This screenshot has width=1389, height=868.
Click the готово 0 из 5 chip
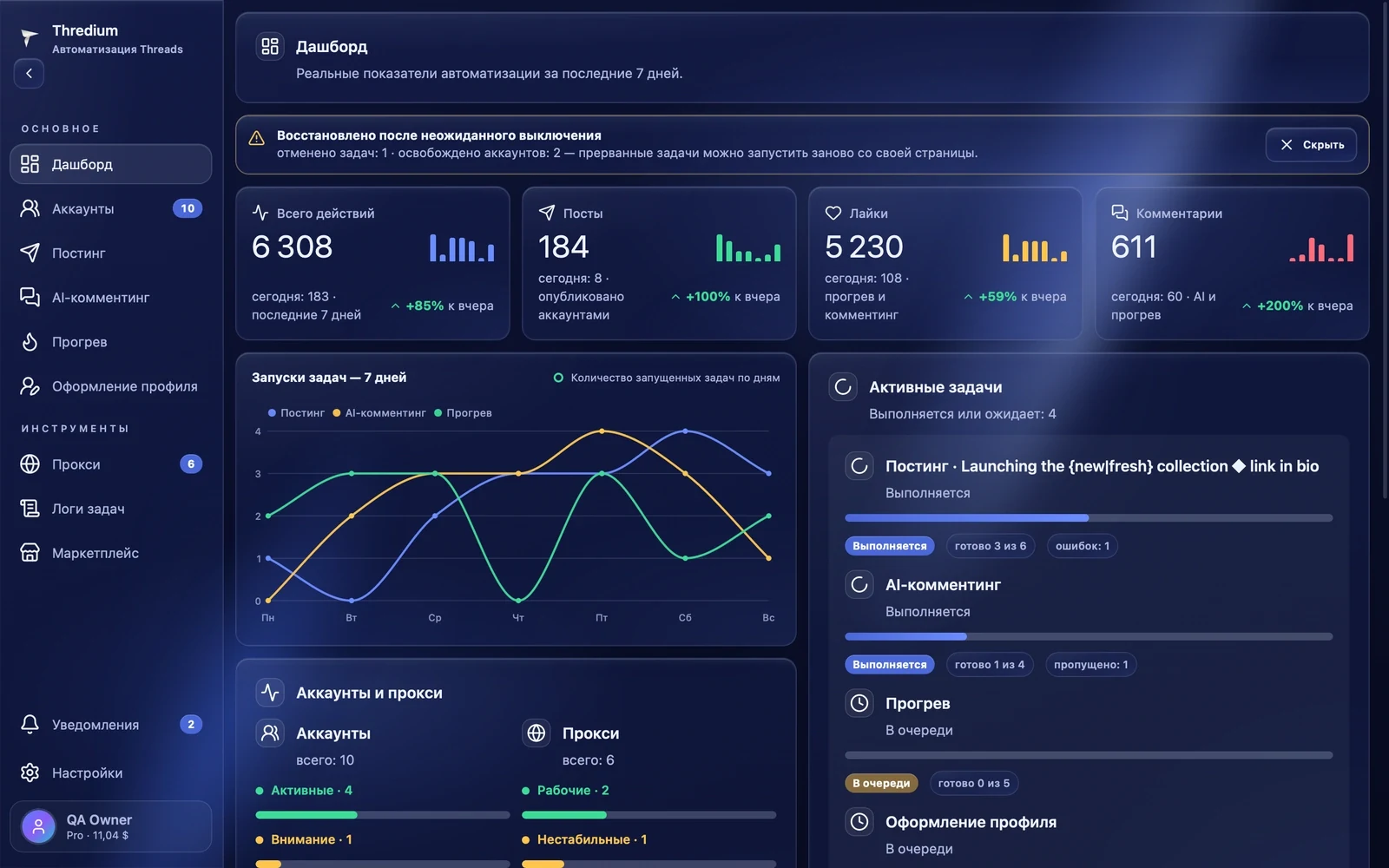974,783
